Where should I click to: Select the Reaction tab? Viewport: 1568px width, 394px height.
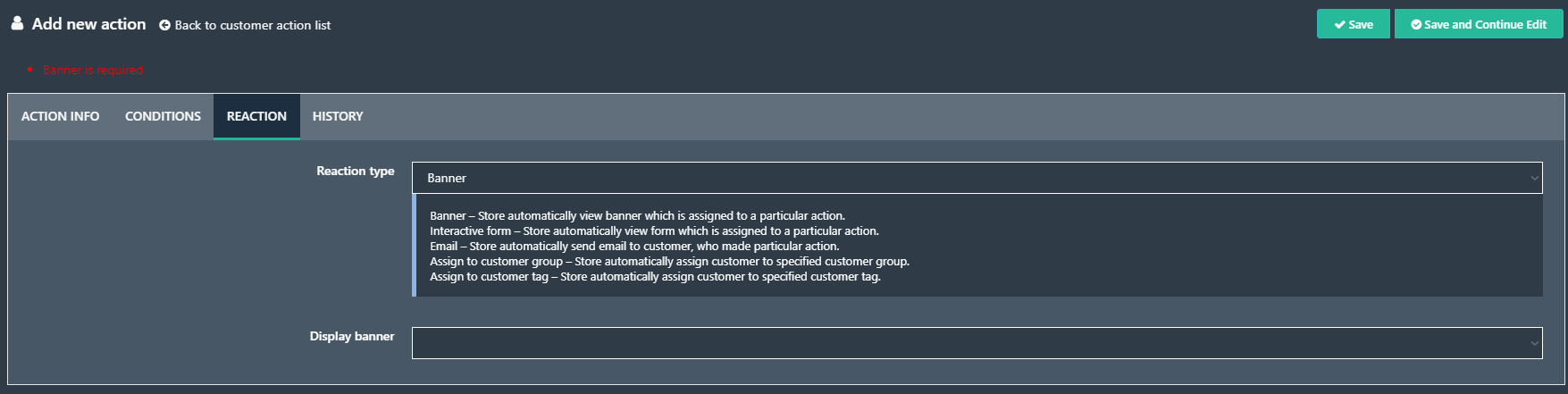coord(256,116)
